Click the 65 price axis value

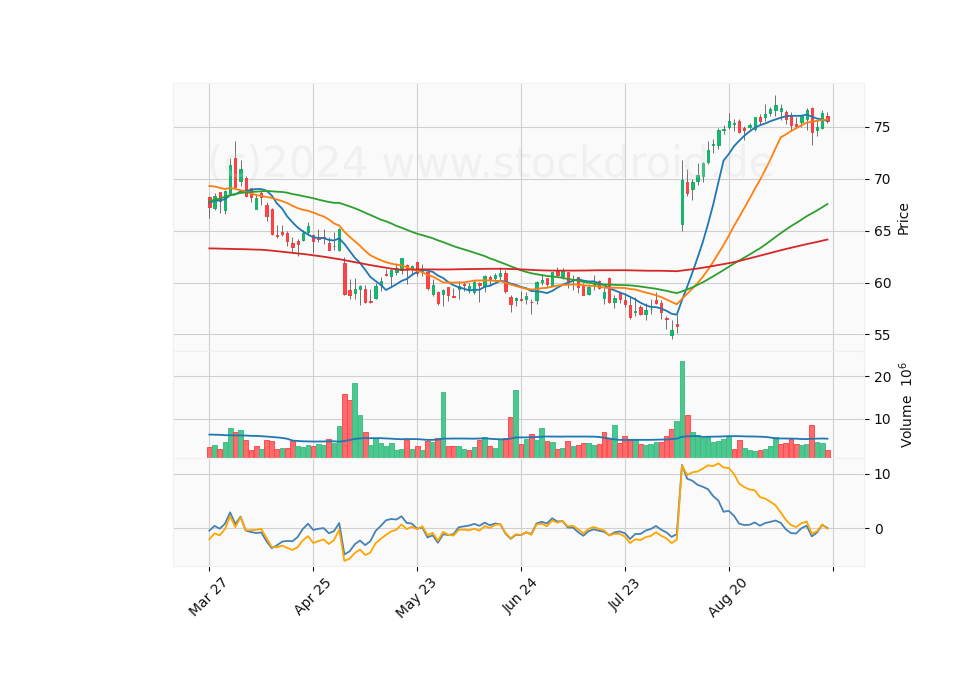coord(882,231)
